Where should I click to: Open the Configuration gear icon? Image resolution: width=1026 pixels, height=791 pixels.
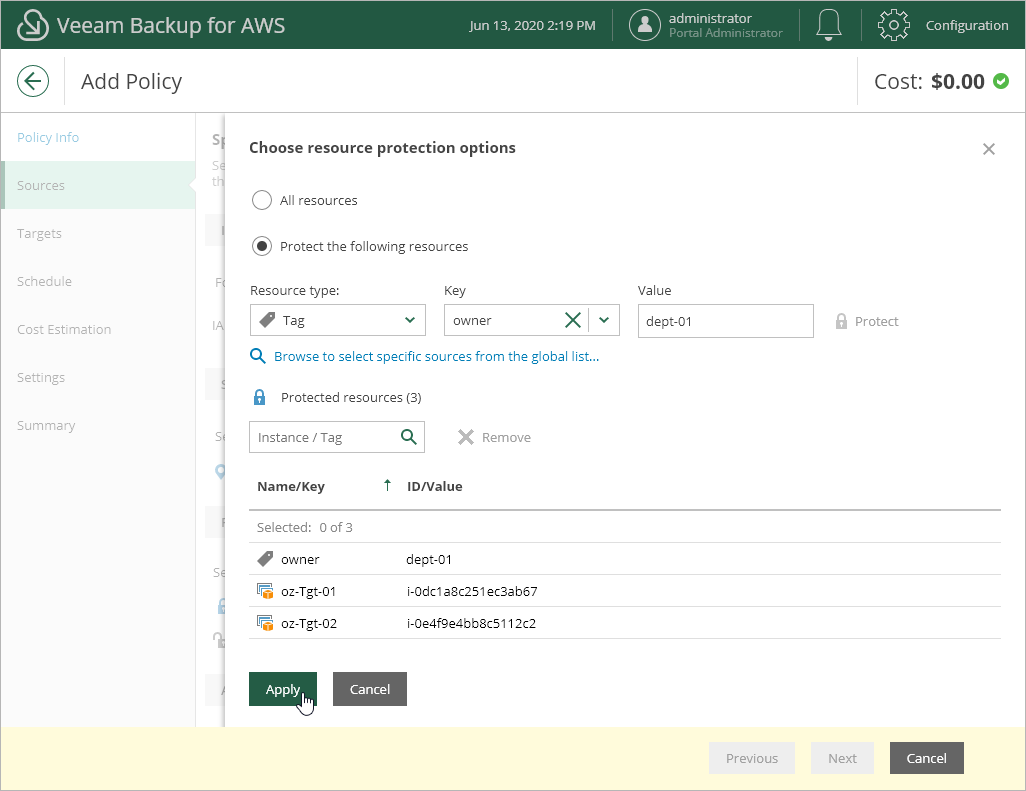click(894, 25)
